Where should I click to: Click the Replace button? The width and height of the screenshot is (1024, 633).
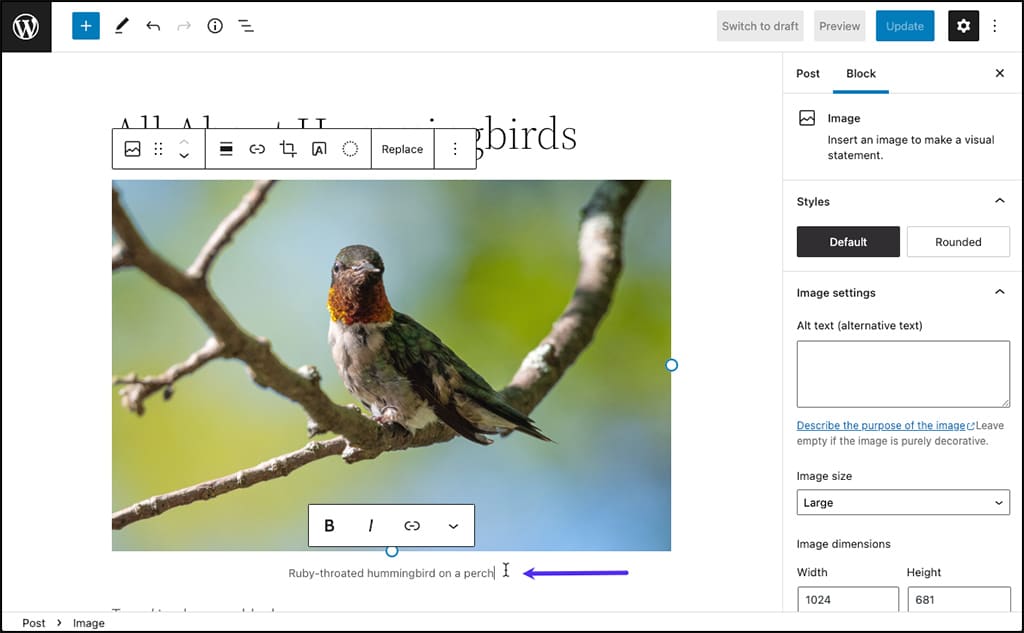(402, 148)
